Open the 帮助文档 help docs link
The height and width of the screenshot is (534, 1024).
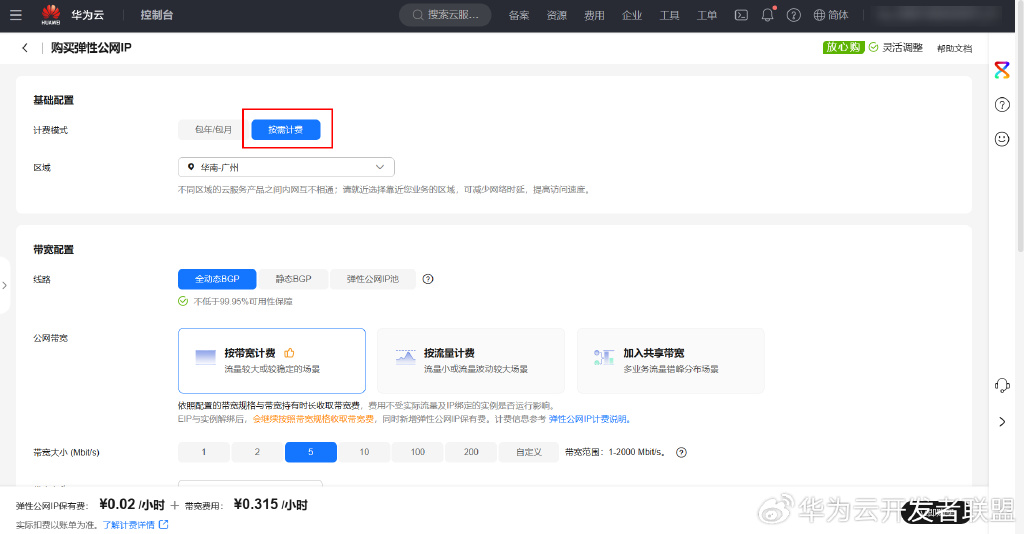point(955,48)
